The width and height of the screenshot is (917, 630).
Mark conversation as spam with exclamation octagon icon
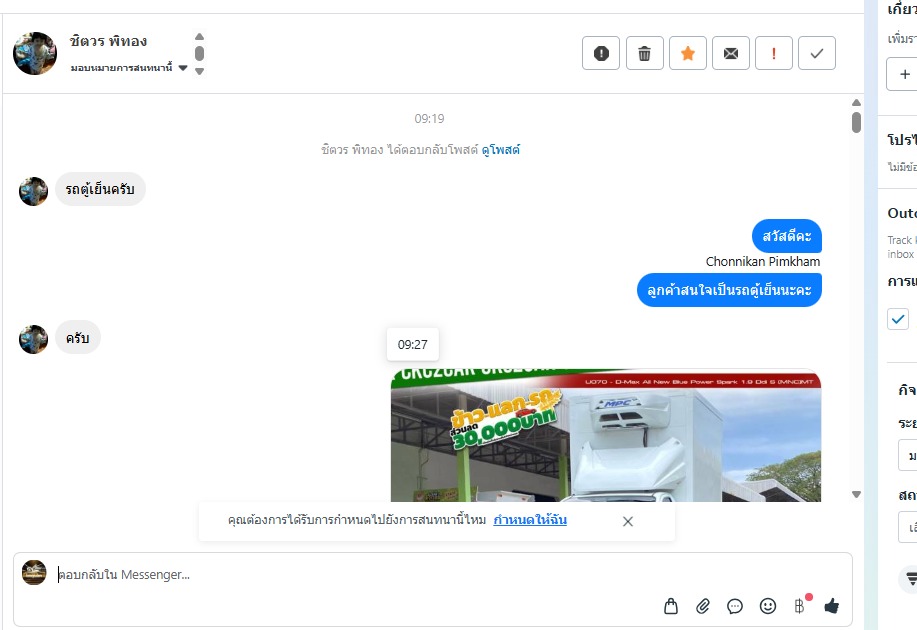point(601,53)
